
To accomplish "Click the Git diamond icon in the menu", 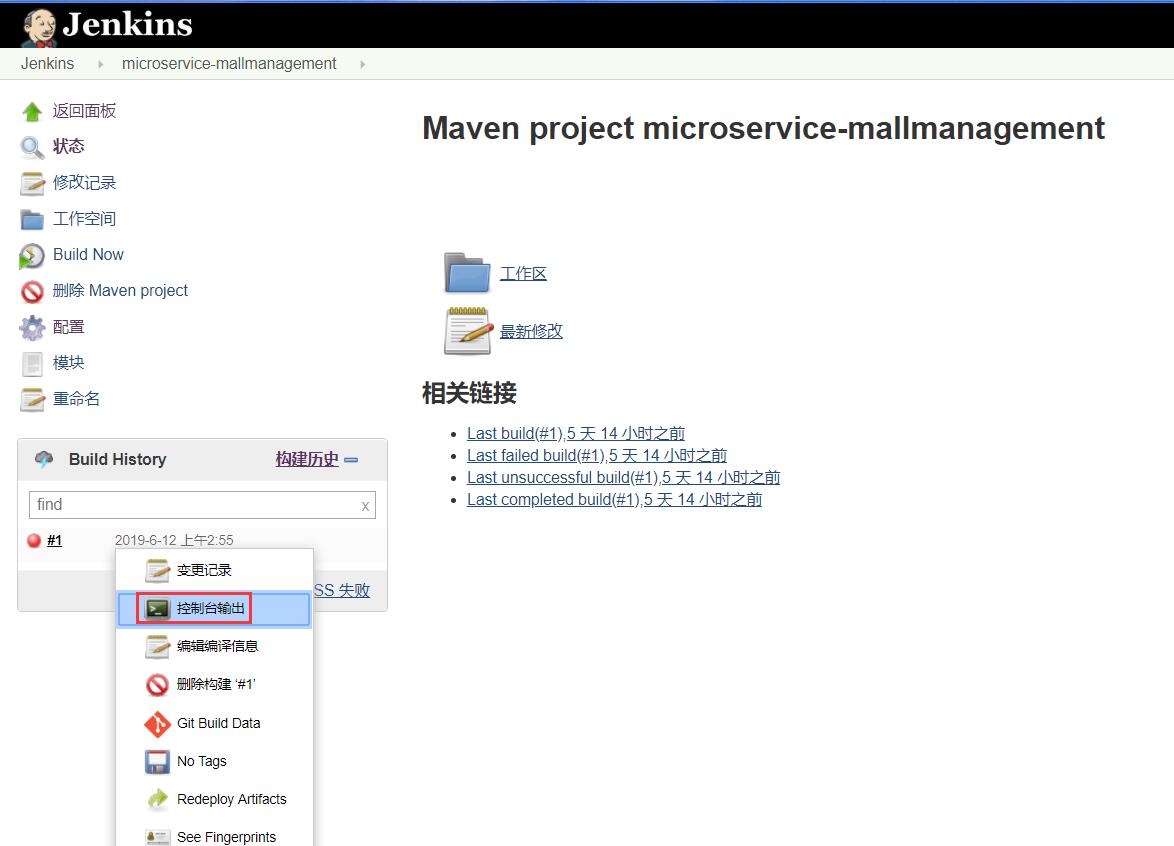I will 157,724.
